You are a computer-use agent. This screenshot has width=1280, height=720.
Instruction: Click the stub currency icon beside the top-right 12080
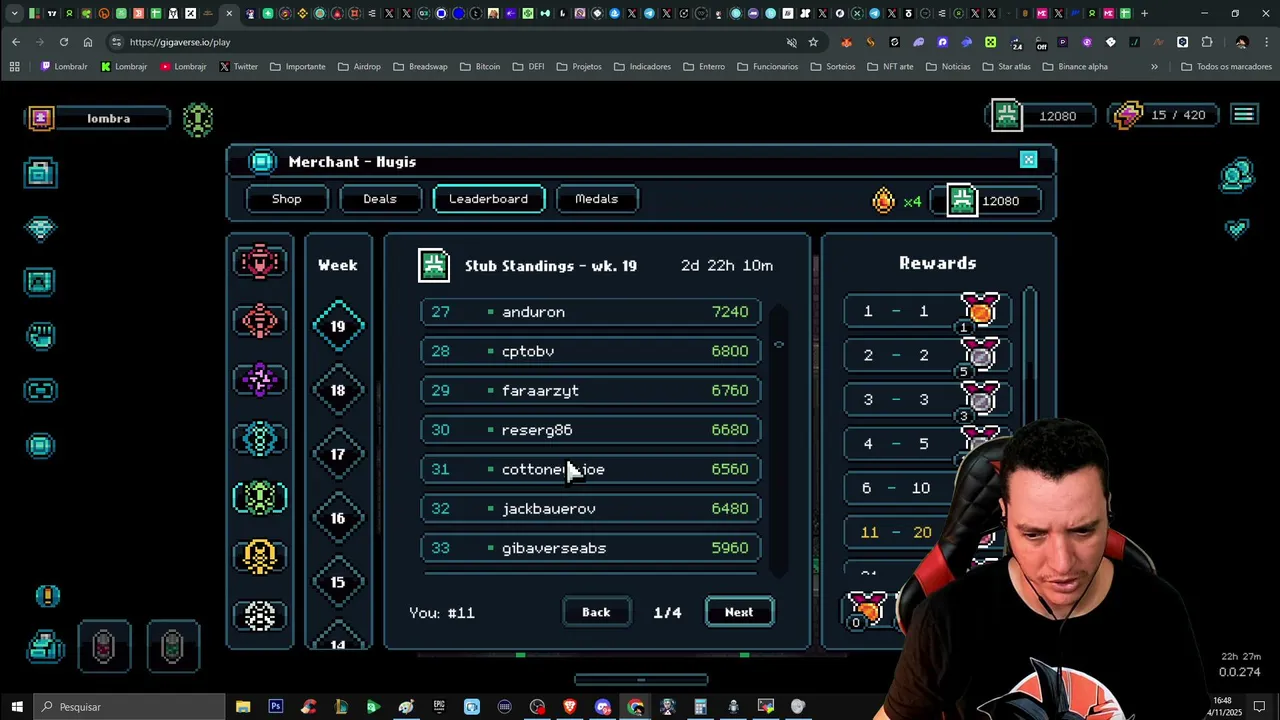pyautogui.click(x=1006, y=115)
